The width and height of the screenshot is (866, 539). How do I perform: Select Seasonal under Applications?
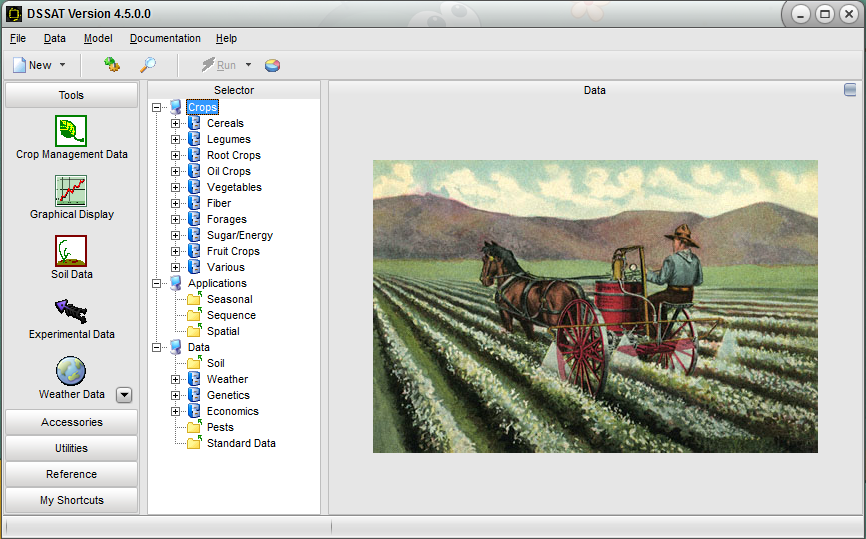point(230,299)
